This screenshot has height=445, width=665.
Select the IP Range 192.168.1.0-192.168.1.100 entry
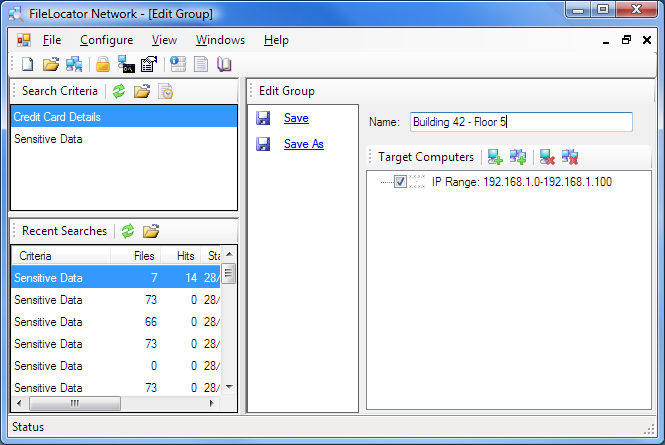pyautogui.click(x=521, y=182)
